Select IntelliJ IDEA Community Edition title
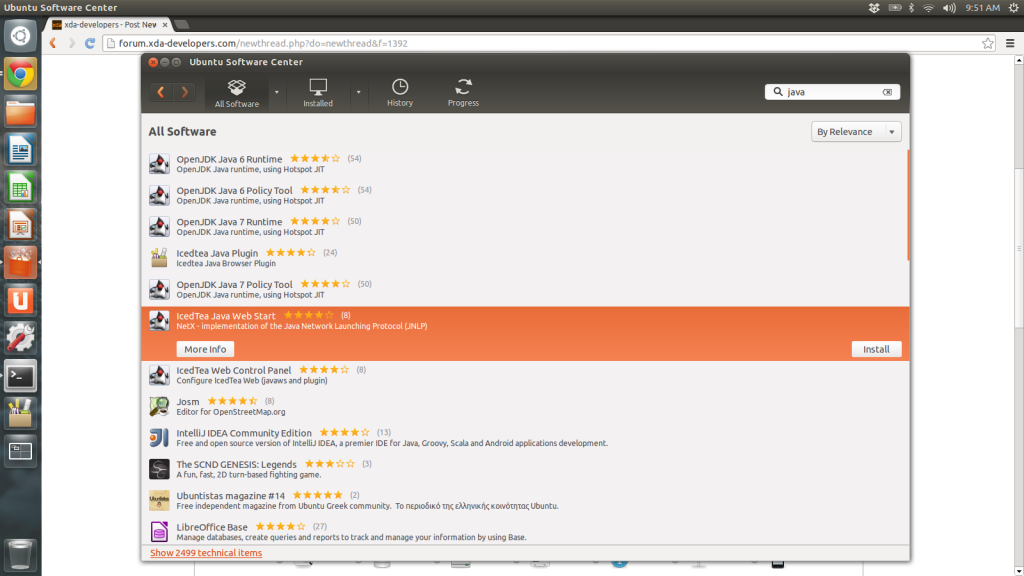1024x576 pixels. (244, 432)
